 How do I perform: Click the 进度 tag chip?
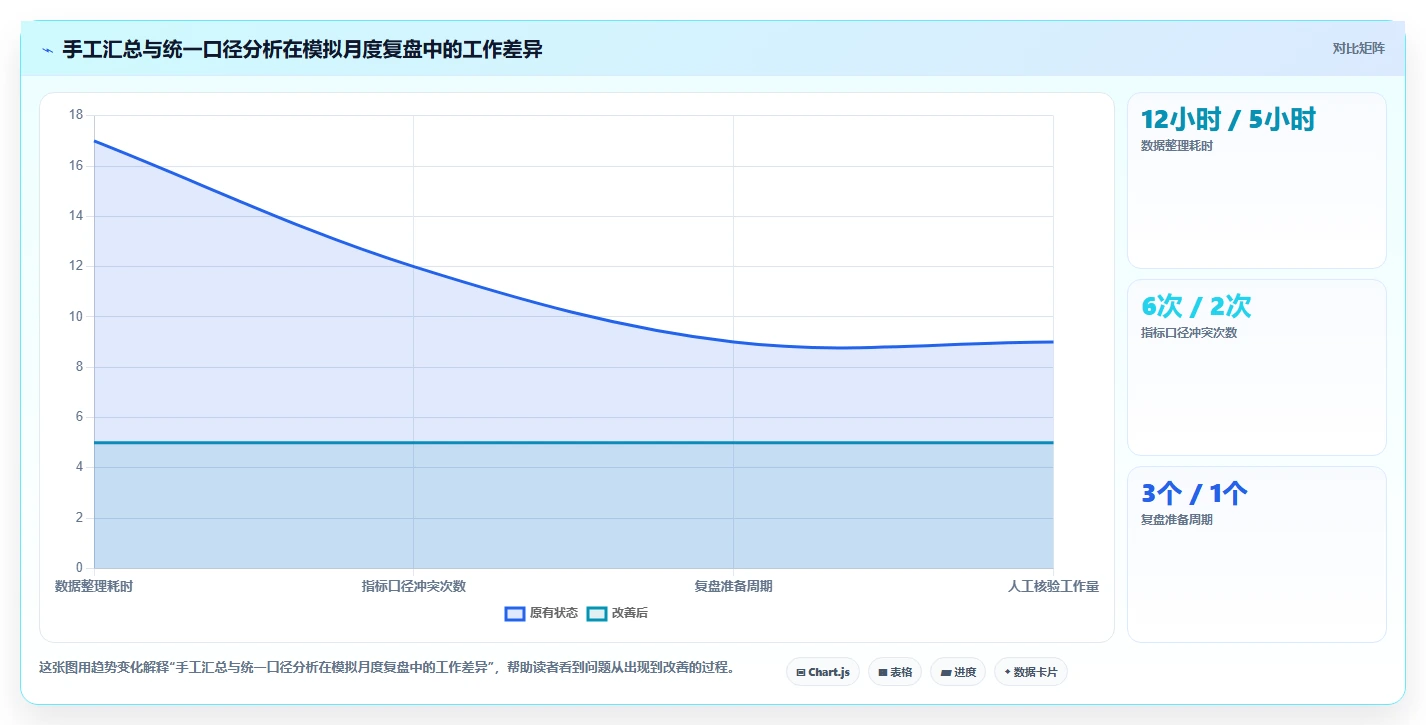pos(958,672)
